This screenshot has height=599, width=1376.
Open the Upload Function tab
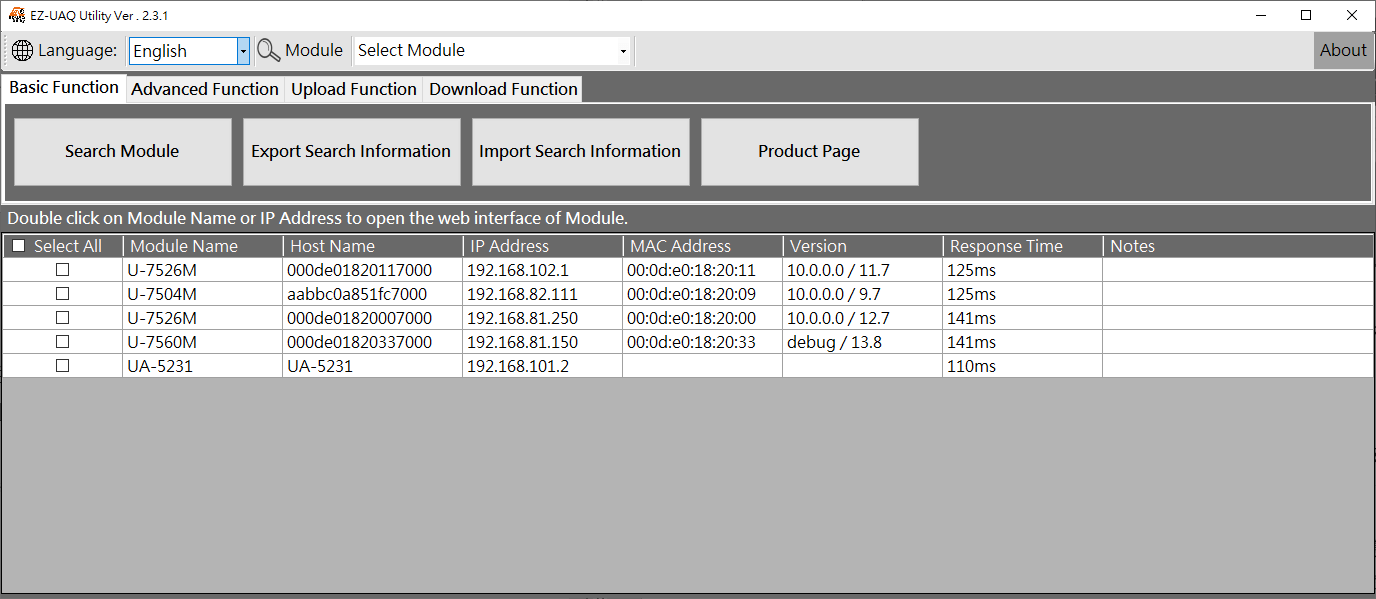[353, 89]
